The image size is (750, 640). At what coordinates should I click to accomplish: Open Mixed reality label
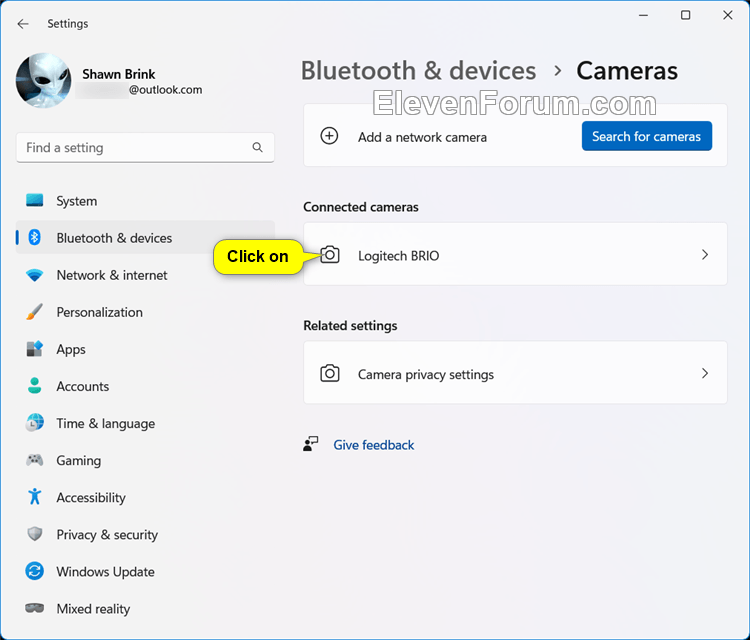tap(93, 609)
